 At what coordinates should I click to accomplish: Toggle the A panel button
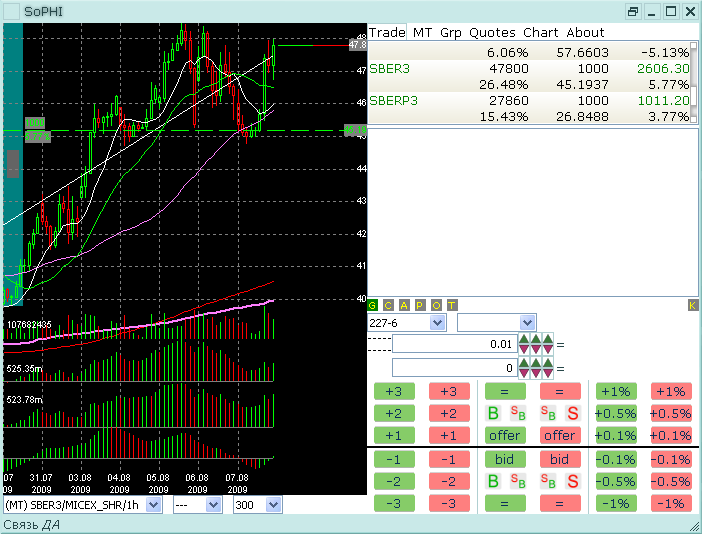[x=404, y=305]
